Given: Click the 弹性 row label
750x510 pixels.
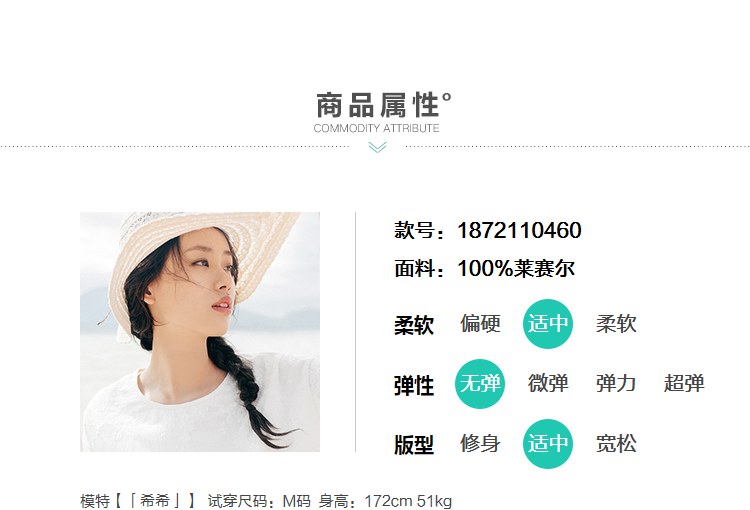Looking at the screenshot, I should [x=414, y=386].
